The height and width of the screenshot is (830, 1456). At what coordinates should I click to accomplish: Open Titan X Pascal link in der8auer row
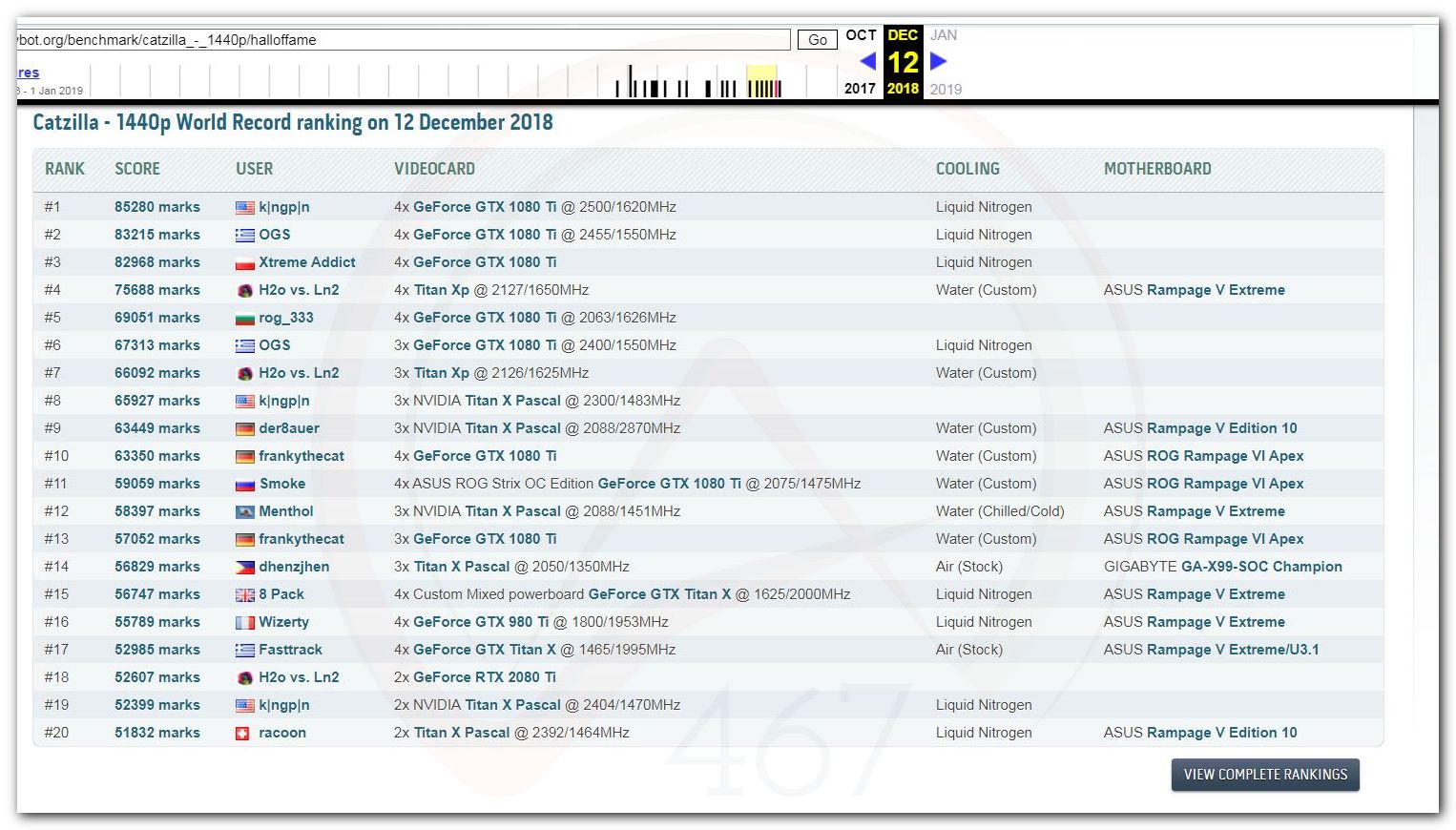[513, 428]
